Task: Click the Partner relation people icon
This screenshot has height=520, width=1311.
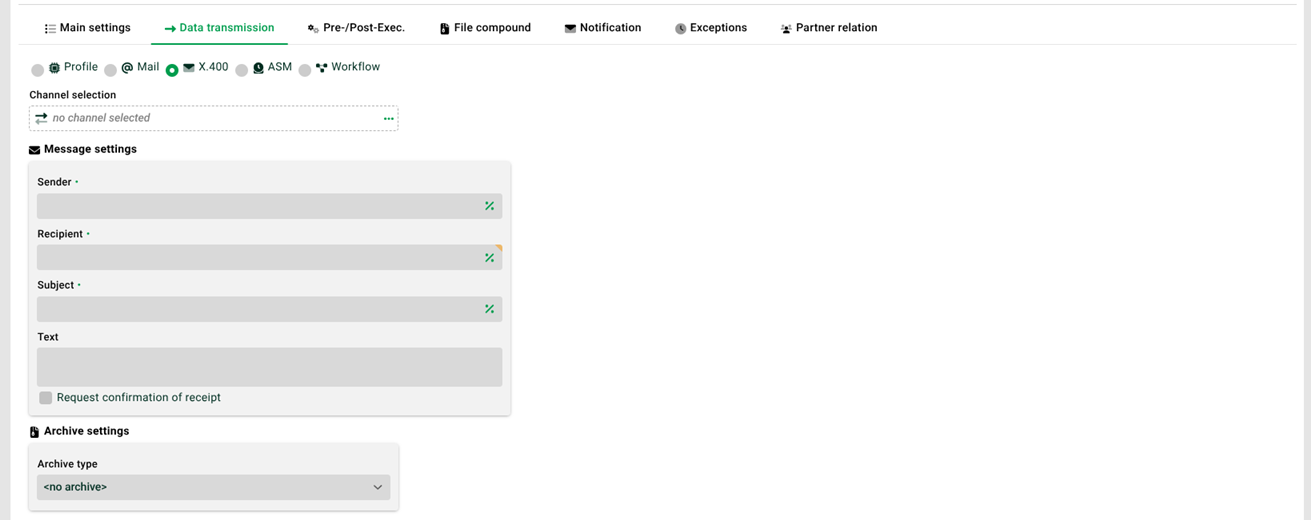Action: pyautogui.click(x=786, y=29)
